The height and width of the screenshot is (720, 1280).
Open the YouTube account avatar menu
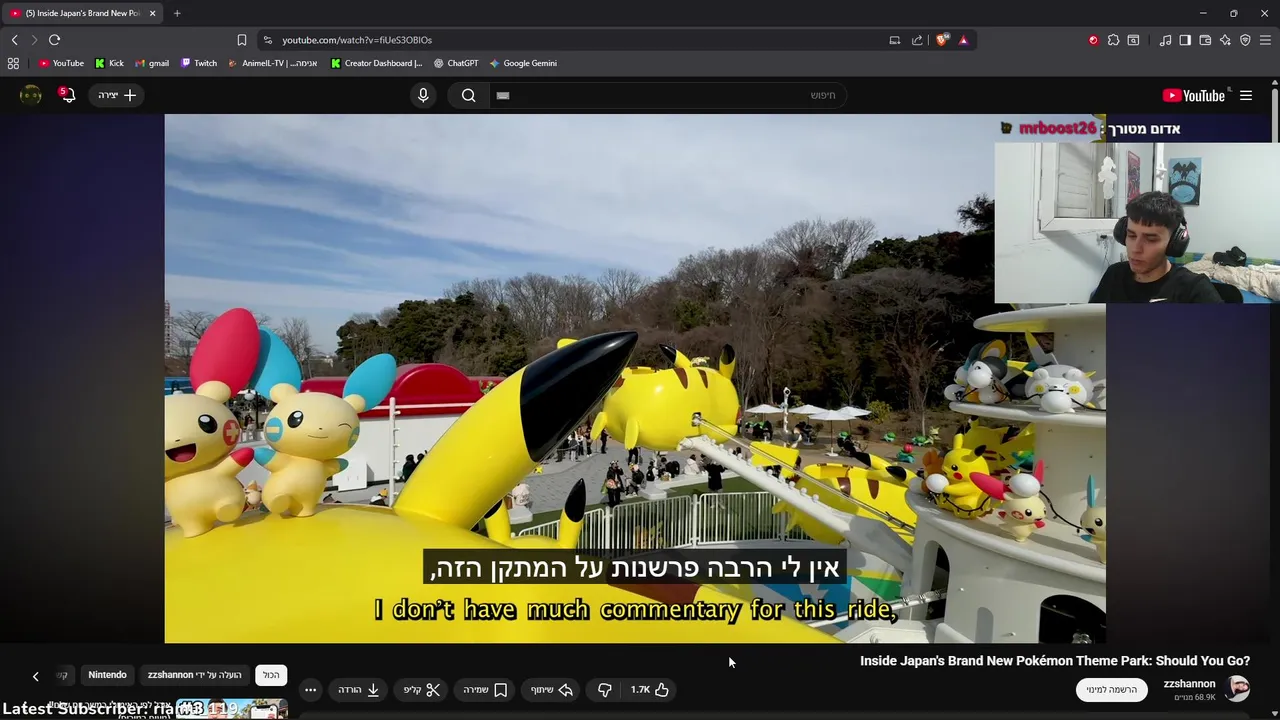(31, 95)
